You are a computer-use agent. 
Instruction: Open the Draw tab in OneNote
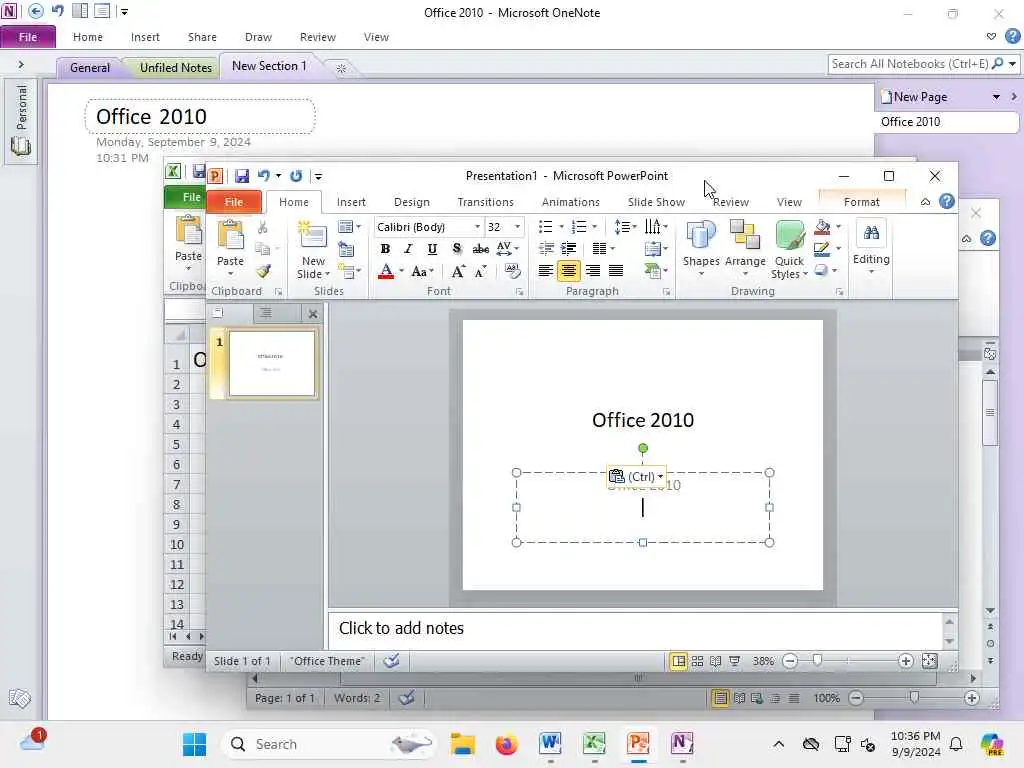(258, 37)
